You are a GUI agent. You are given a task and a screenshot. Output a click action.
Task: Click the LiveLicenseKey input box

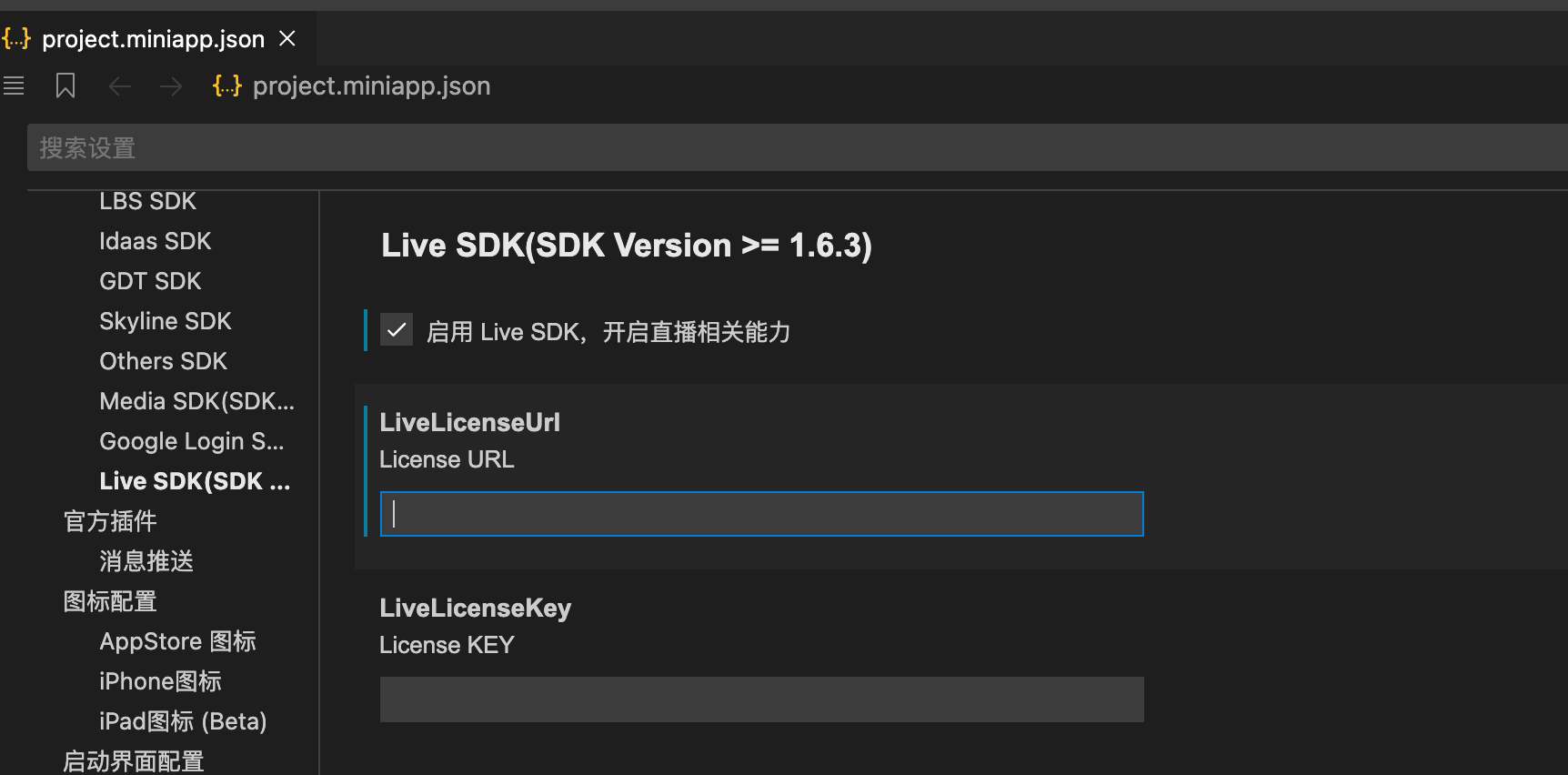pyautogui.click(x=761, y=700)
